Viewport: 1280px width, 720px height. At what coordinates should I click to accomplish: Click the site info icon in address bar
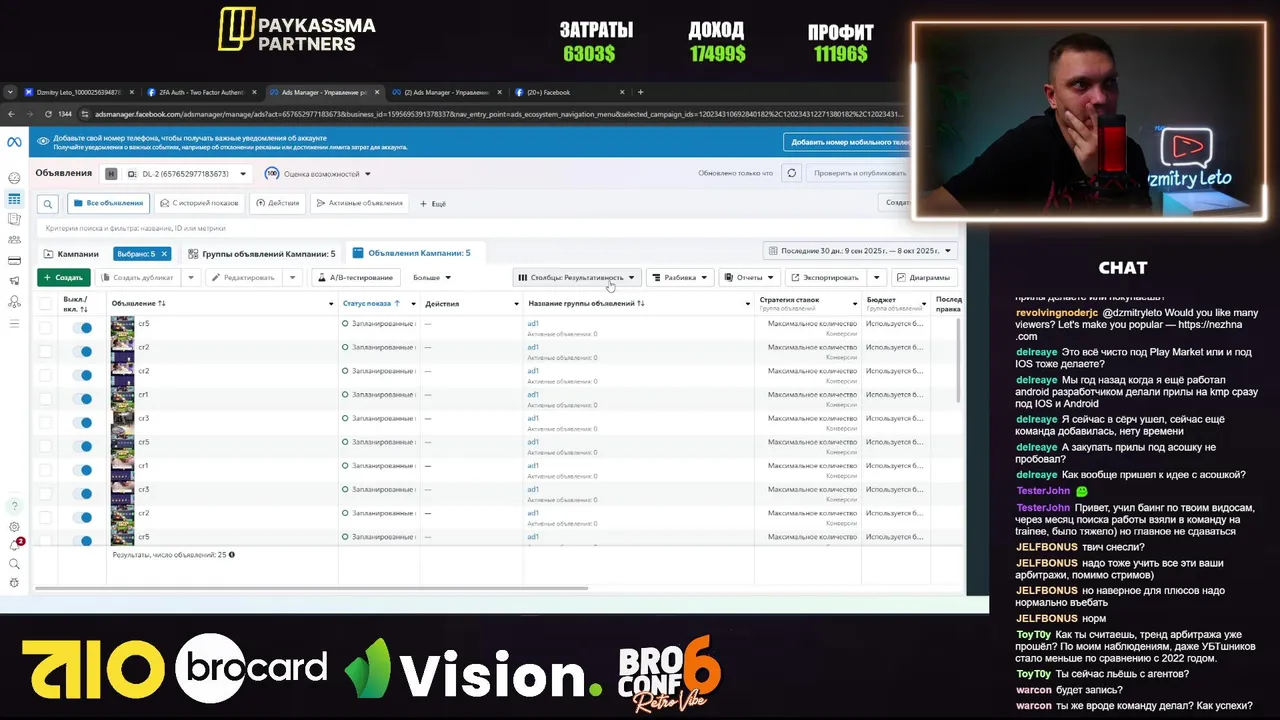pos(85,114)
